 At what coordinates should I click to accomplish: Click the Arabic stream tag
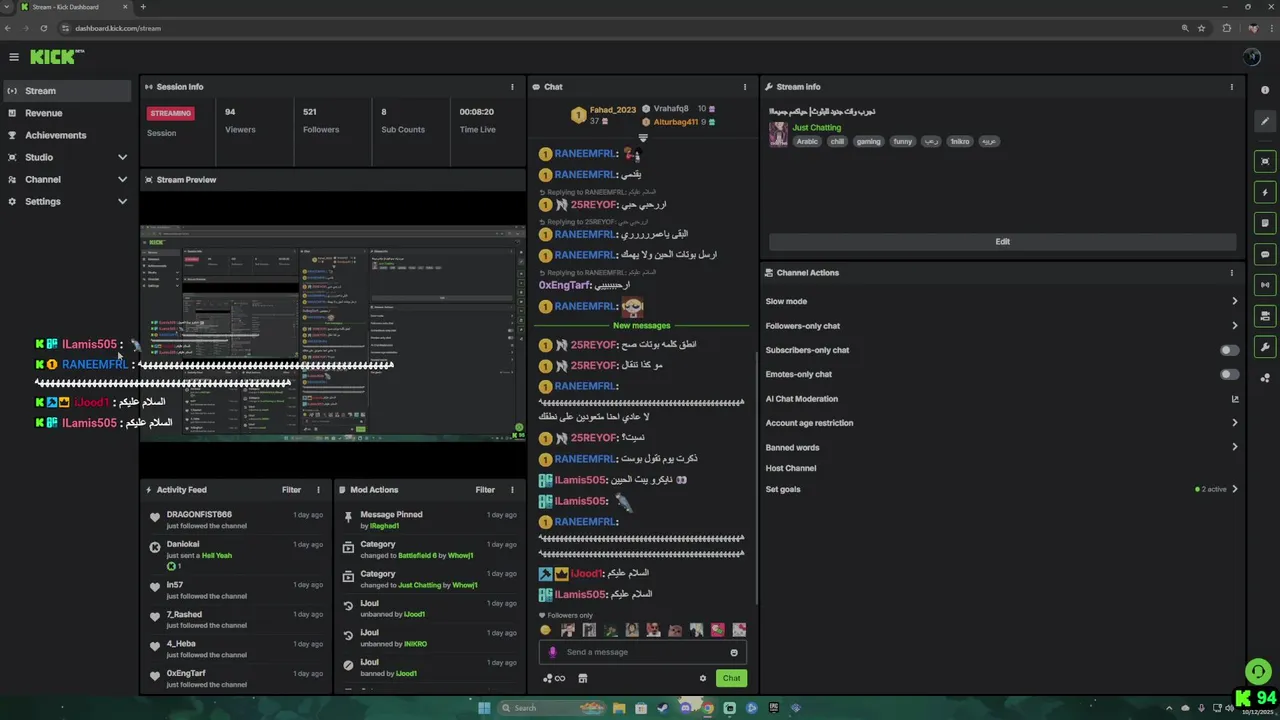(x=807, y=142)
